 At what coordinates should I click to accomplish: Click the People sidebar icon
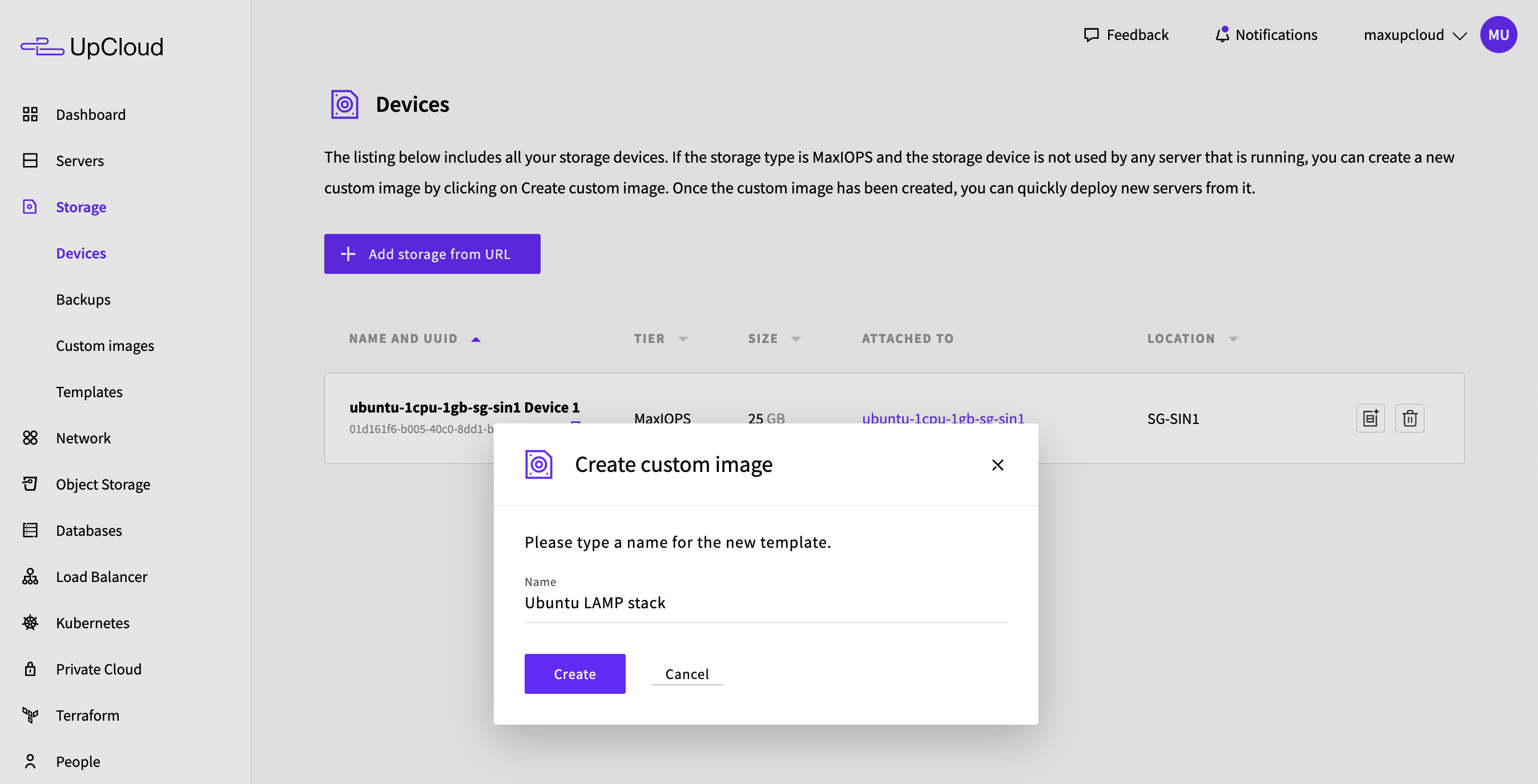point(30,761)
